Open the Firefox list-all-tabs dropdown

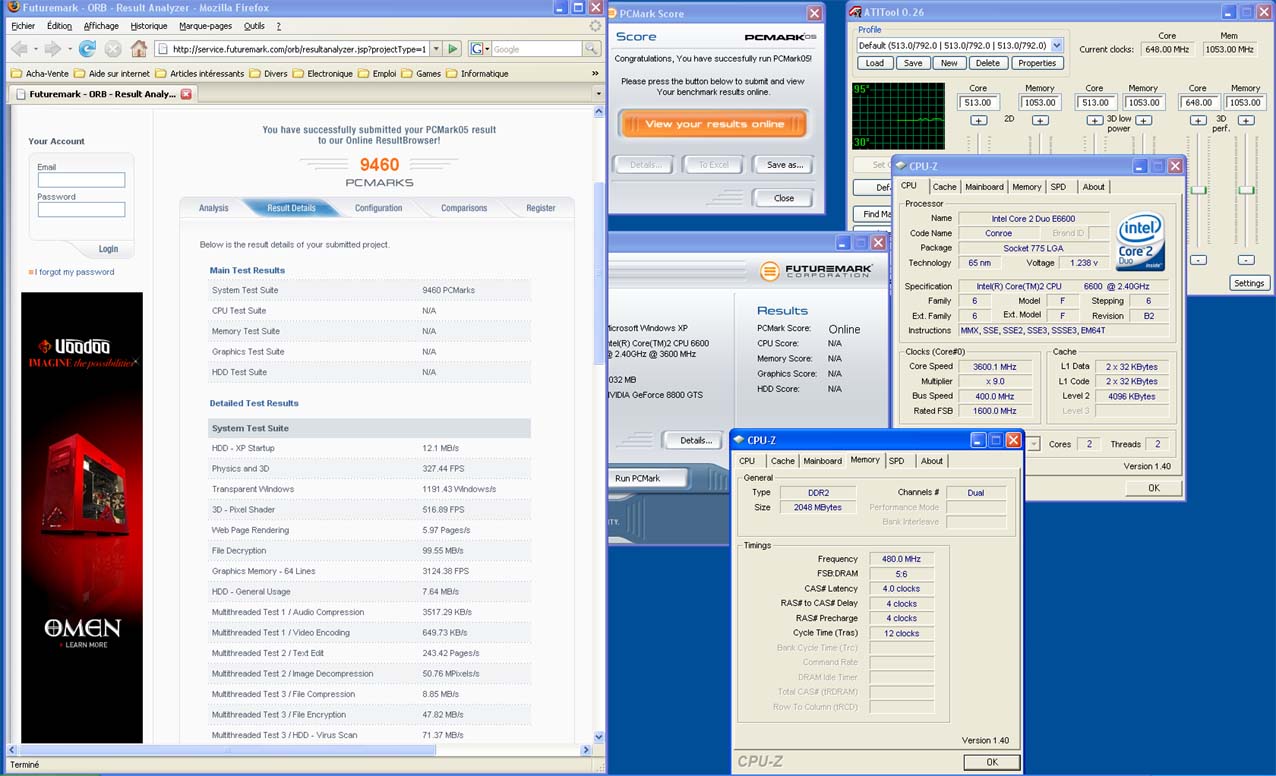pos(598,94)
